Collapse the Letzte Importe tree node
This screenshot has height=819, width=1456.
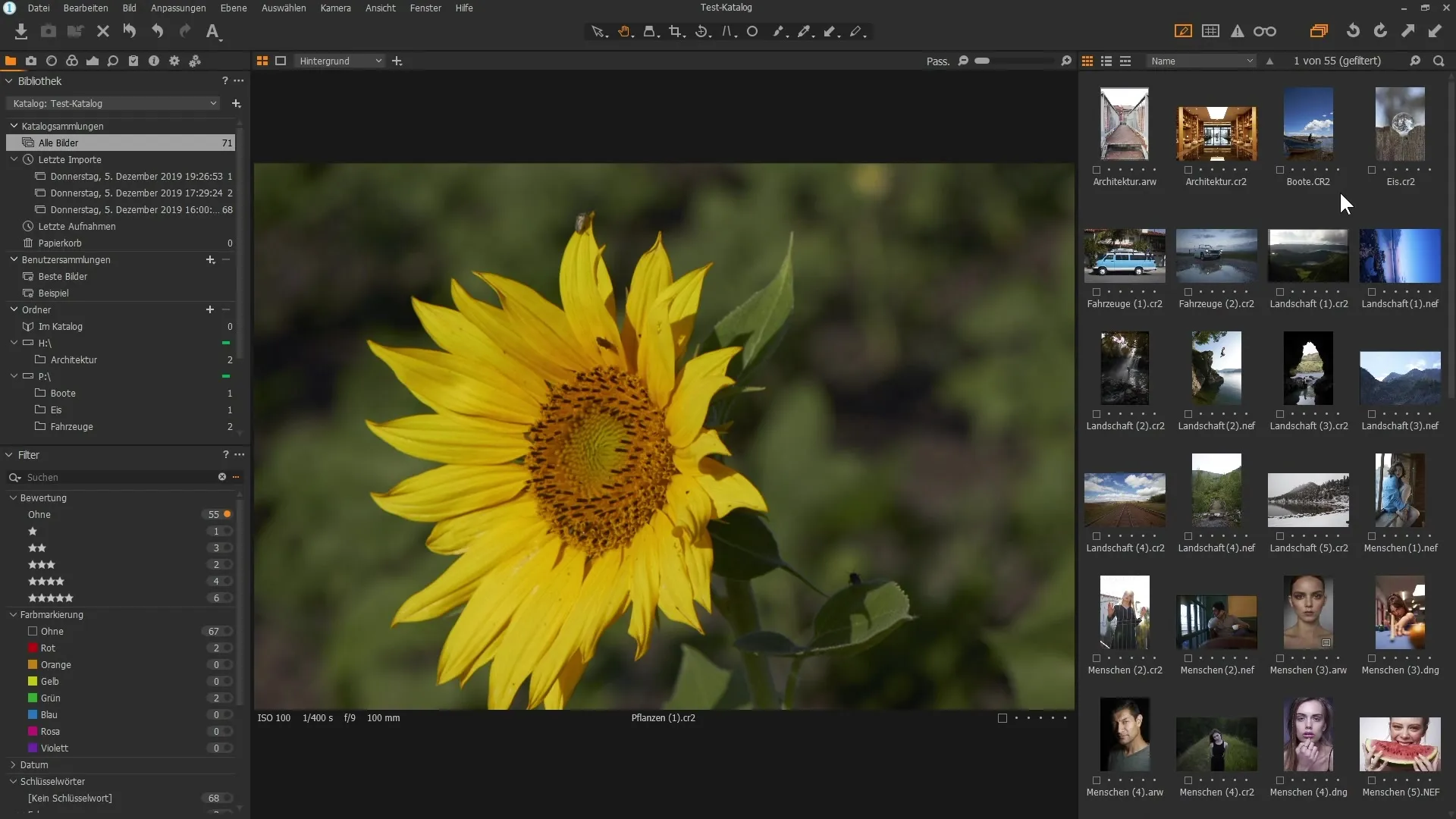[14, 159]
